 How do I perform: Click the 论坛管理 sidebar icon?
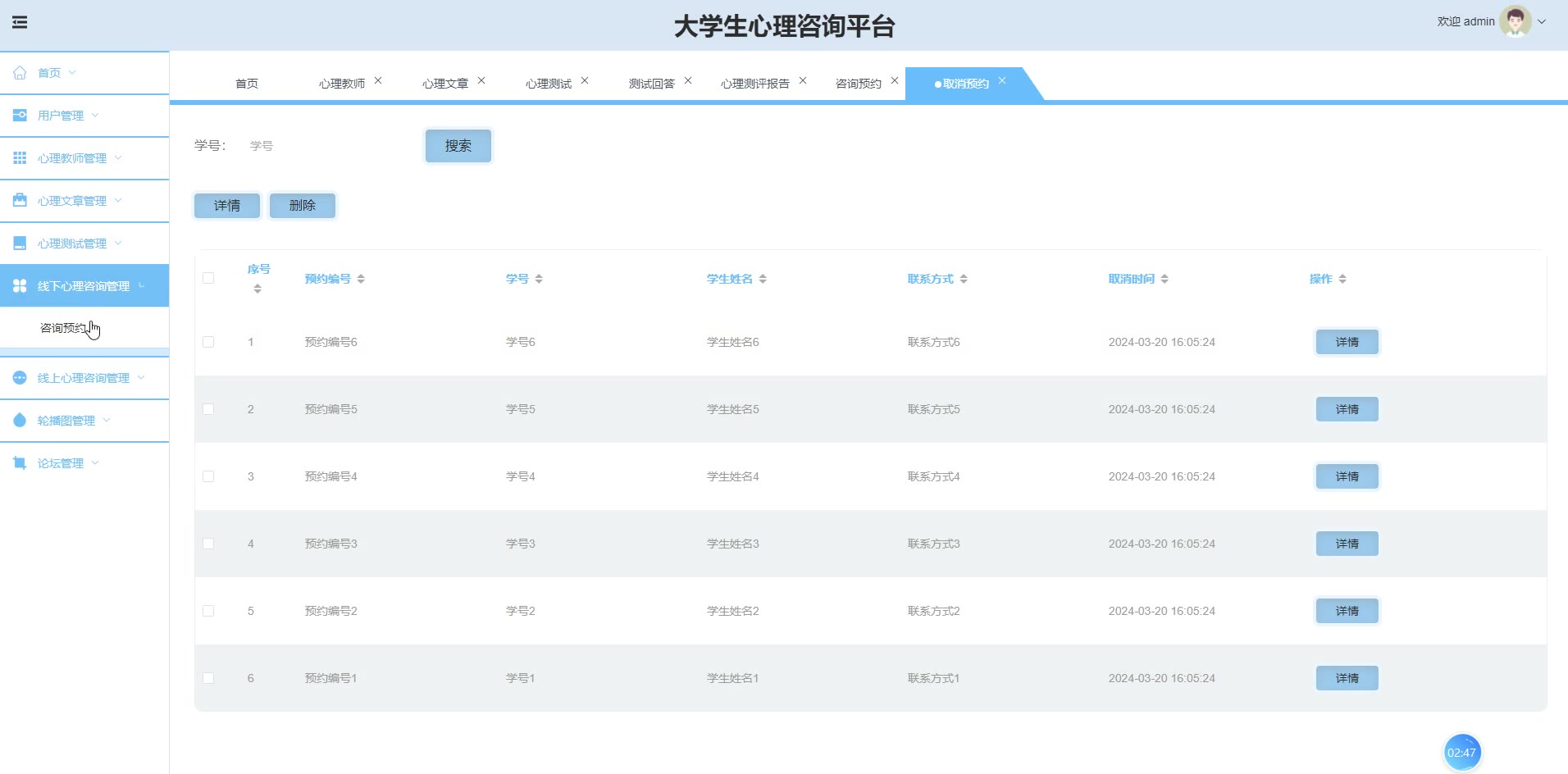tap(20, 463)
